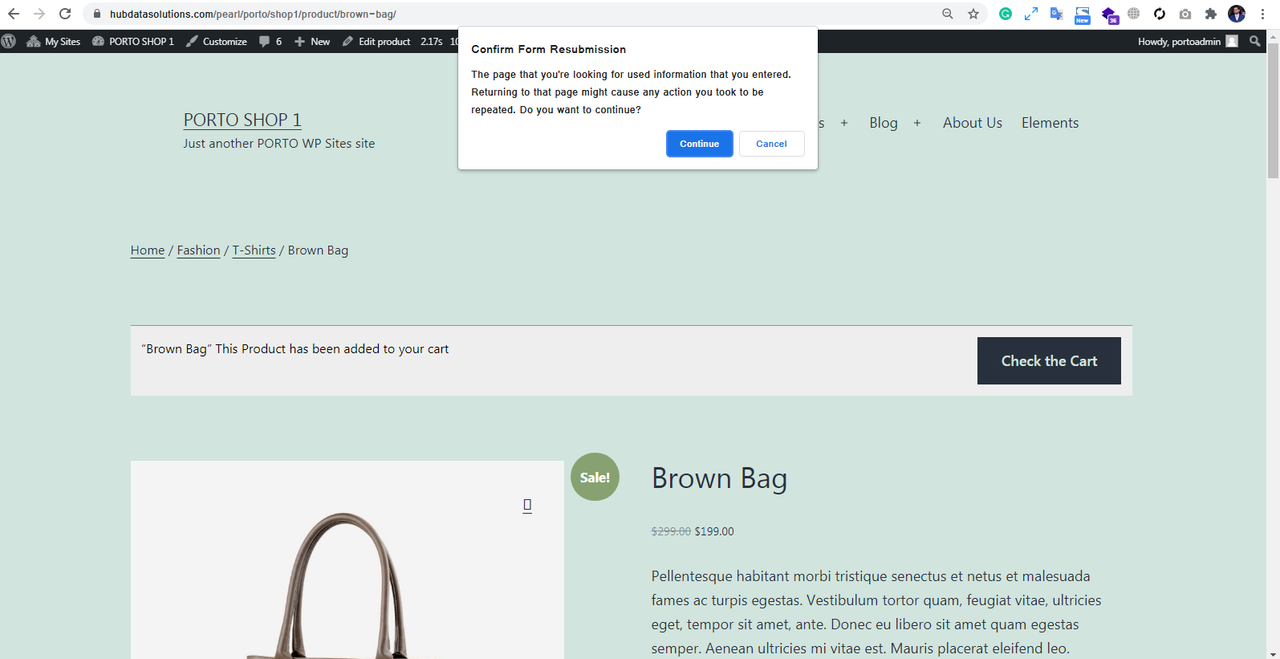Click the Sale! badge

(x=595, y=477)
